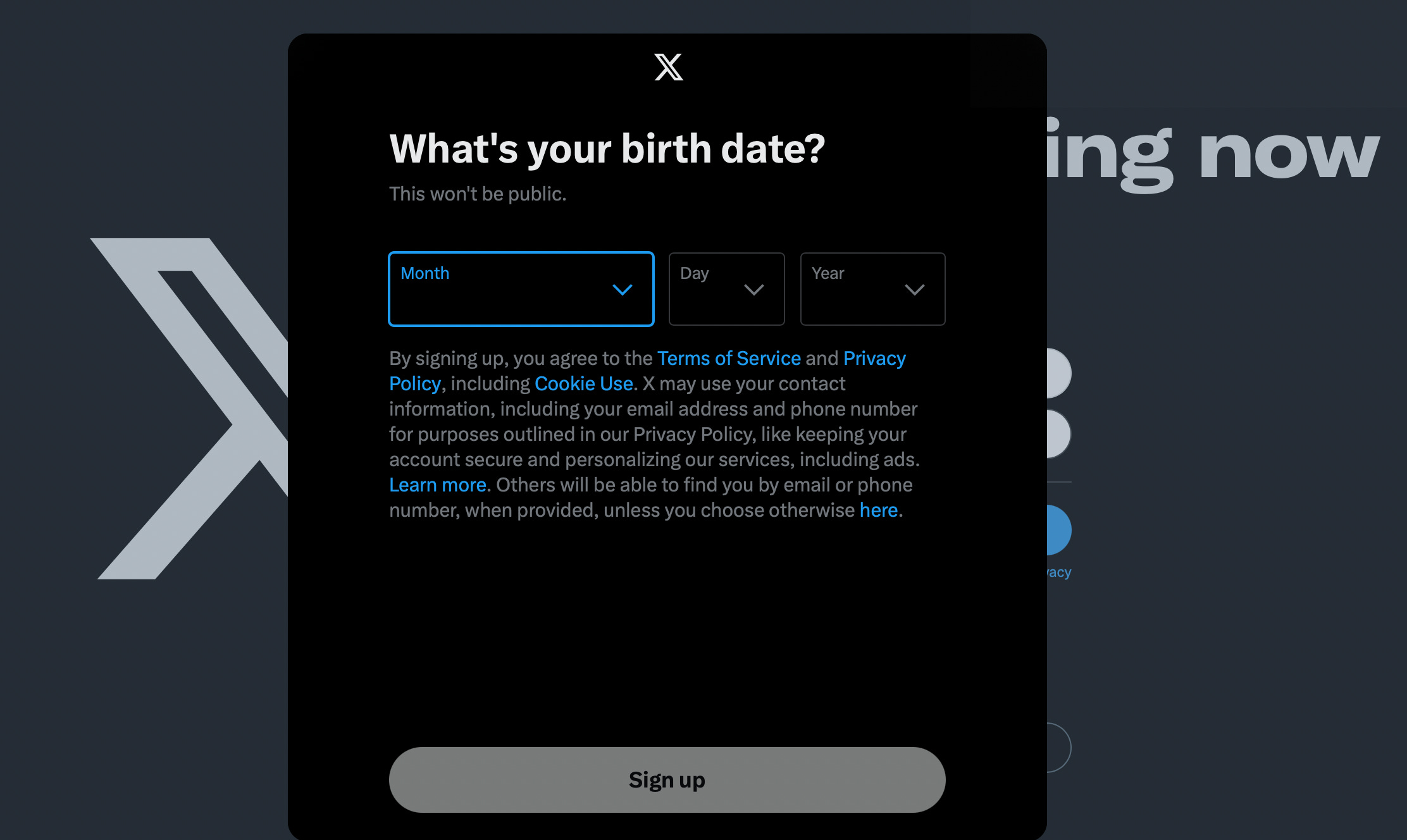Open the Year dropdown by its label

(827, 273)
